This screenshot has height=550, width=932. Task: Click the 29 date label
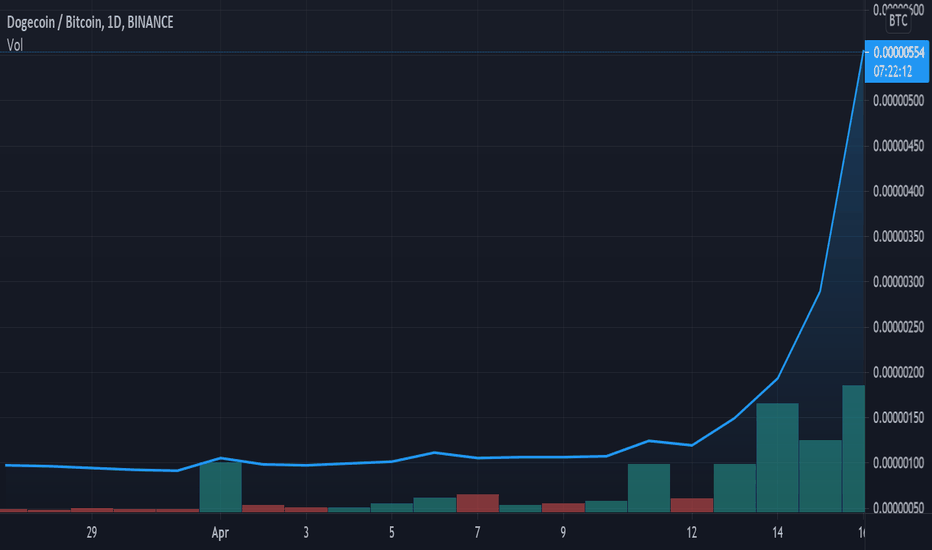92,532
